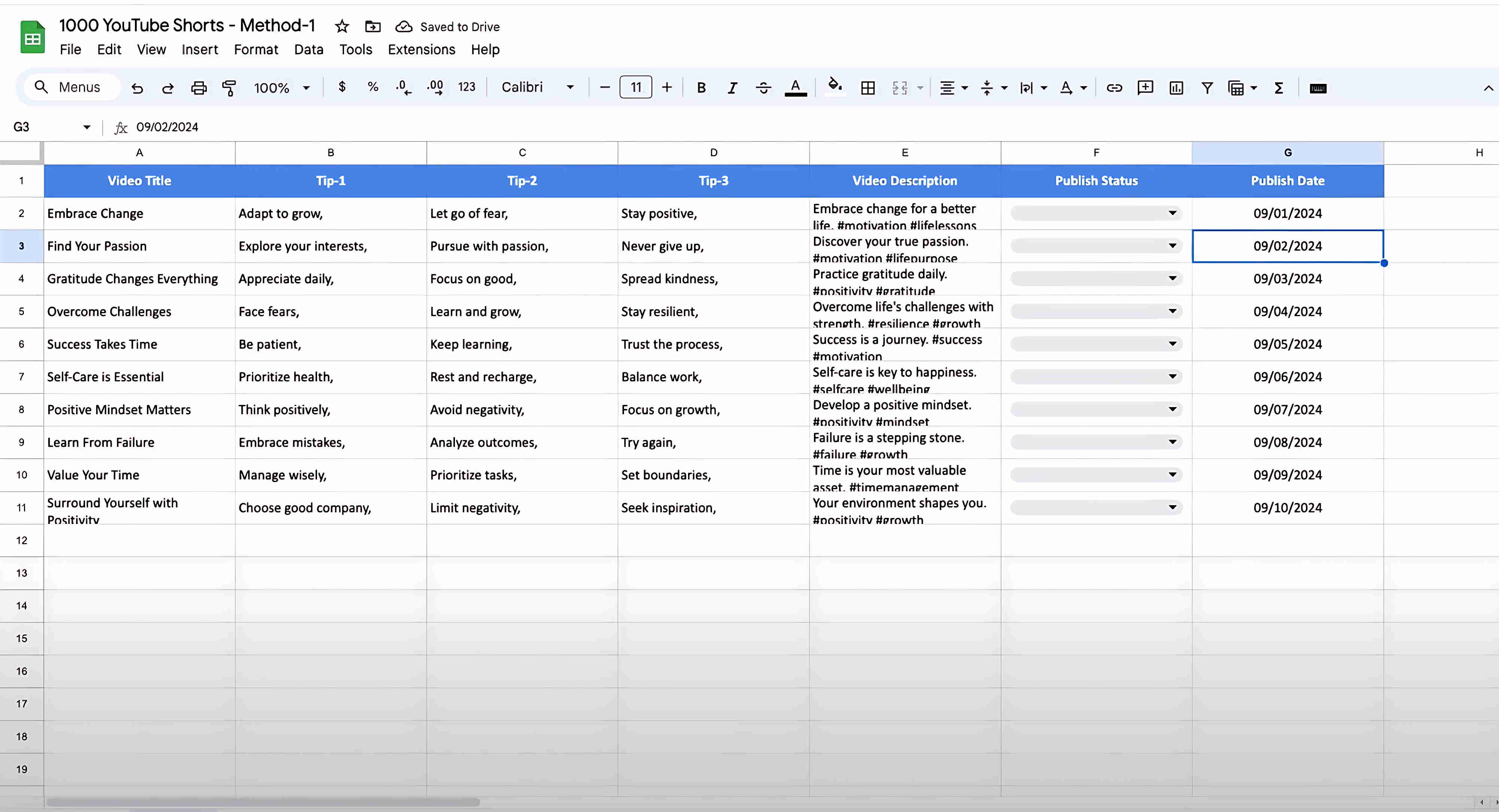Open the Insert menu
Viewport: 1499px width, 812px height.
click(200, 49)
